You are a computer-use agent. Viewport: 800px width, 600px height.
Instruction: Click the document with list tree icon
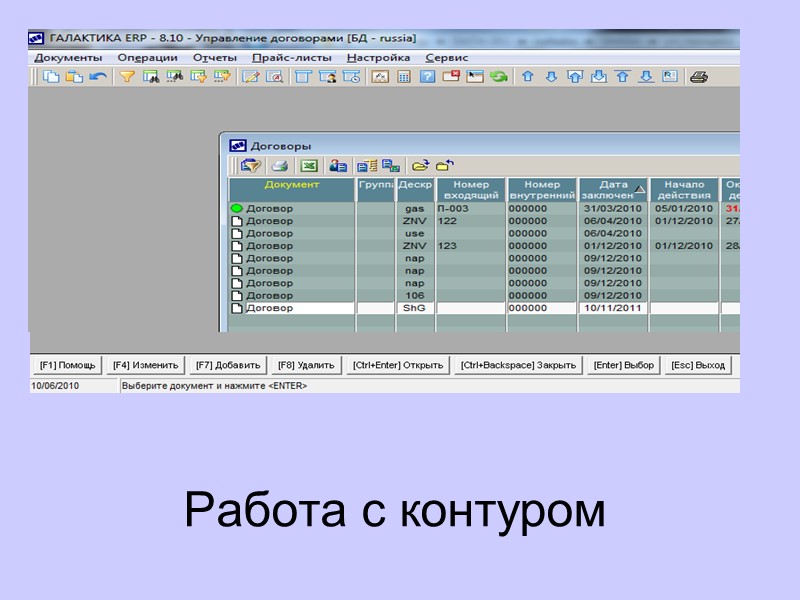[x=367, y=166]
